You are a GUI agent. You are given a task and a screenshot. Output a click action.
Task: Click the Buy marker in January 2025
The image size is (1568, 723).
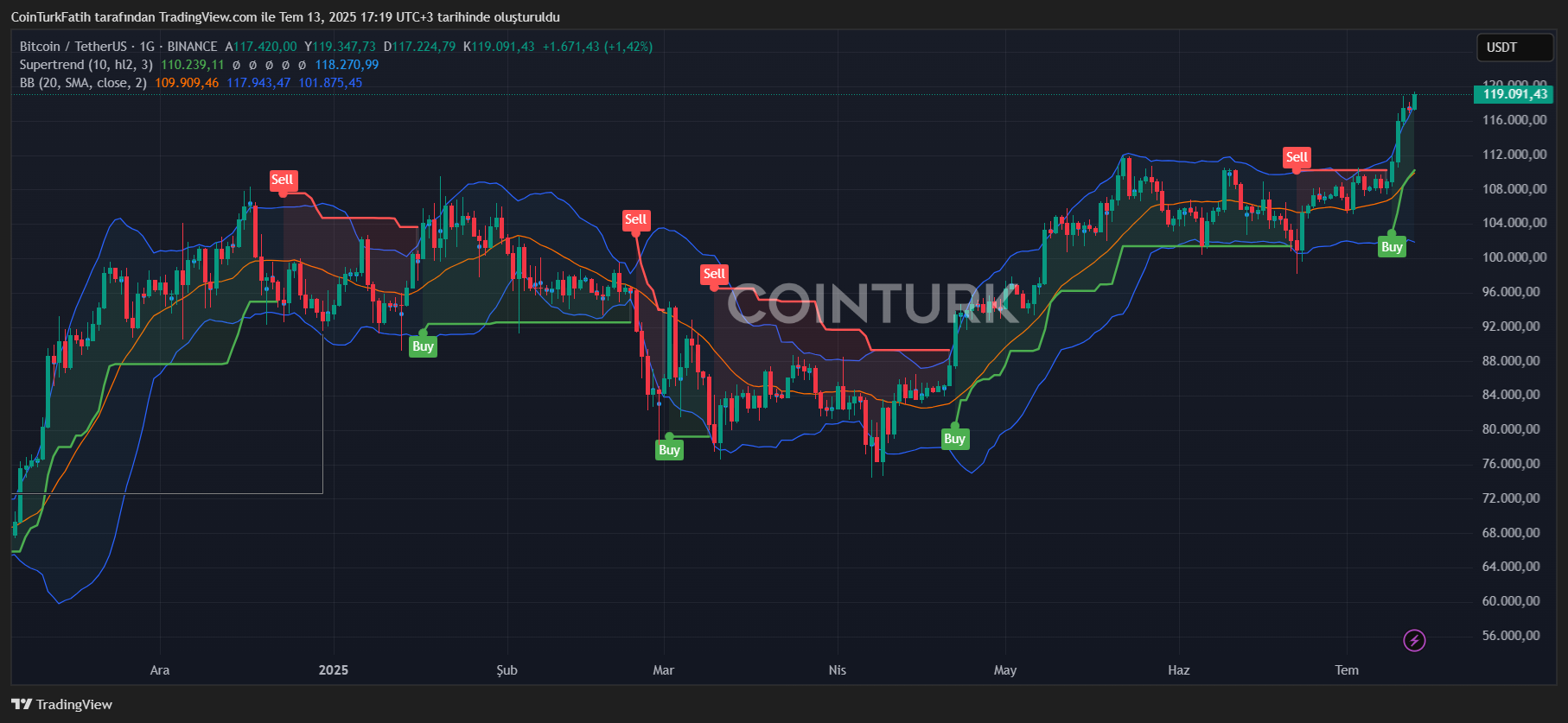coord(423,346)
